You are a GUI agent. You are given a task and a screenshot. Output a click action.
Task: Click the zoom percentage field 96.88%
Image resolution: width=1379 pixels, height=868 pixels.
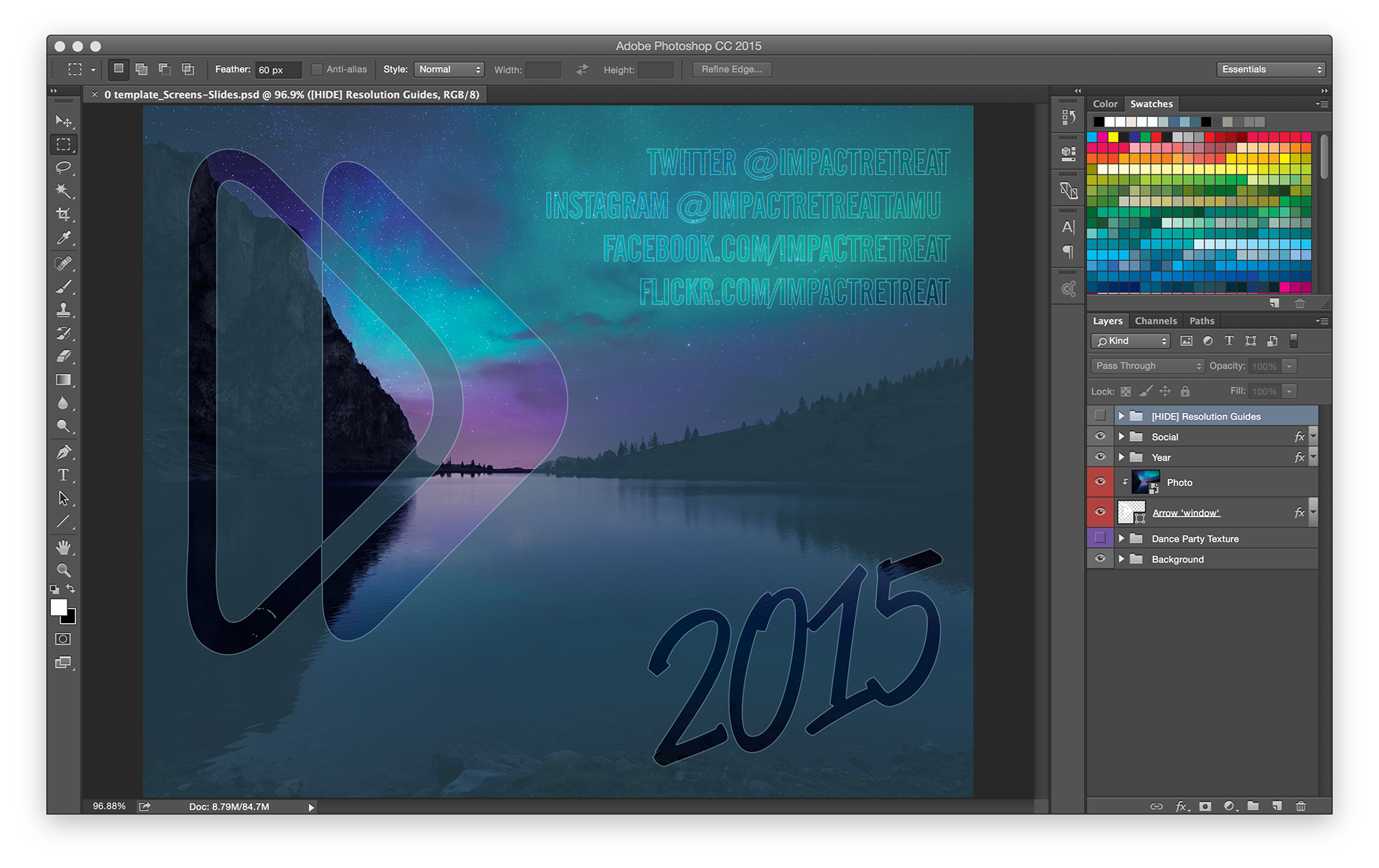109,806
